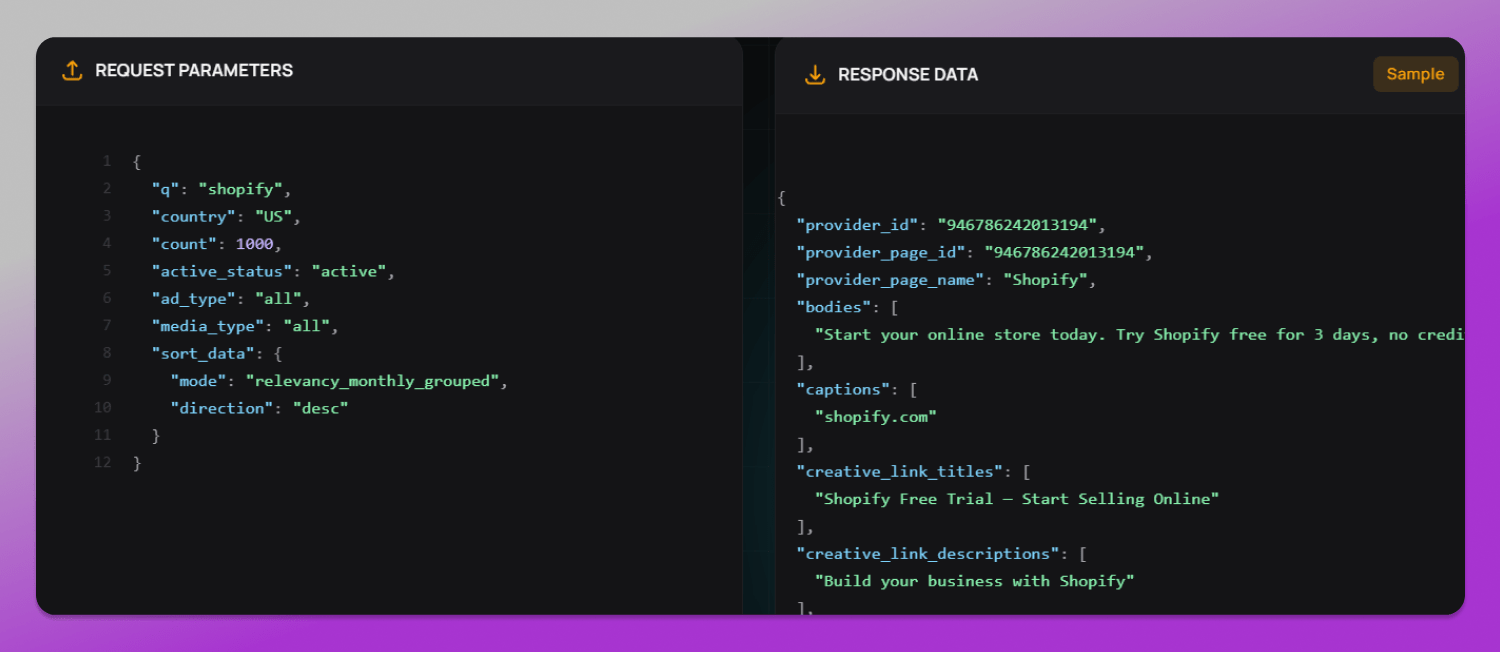Click the "desc" direction value

tap(320, 408)
